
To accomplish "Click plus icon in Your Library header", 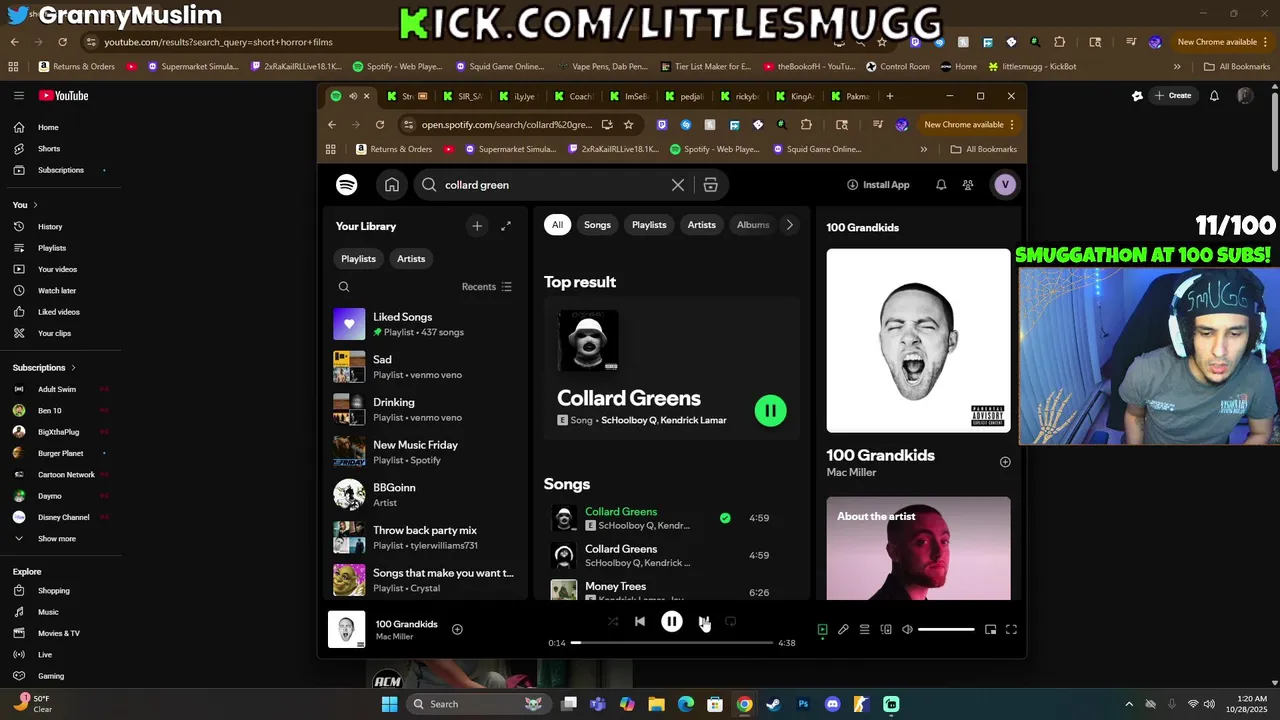I will coord(477,226).
